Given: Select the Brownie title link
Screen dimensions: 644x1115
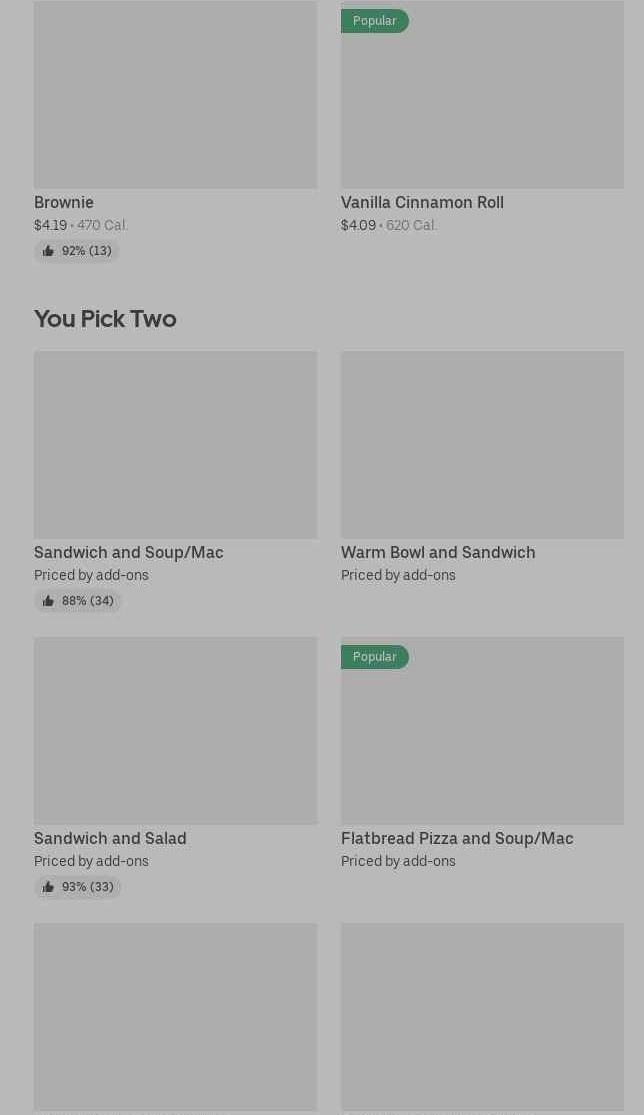Looking at the screenshot, I should [x=64, y=202].
